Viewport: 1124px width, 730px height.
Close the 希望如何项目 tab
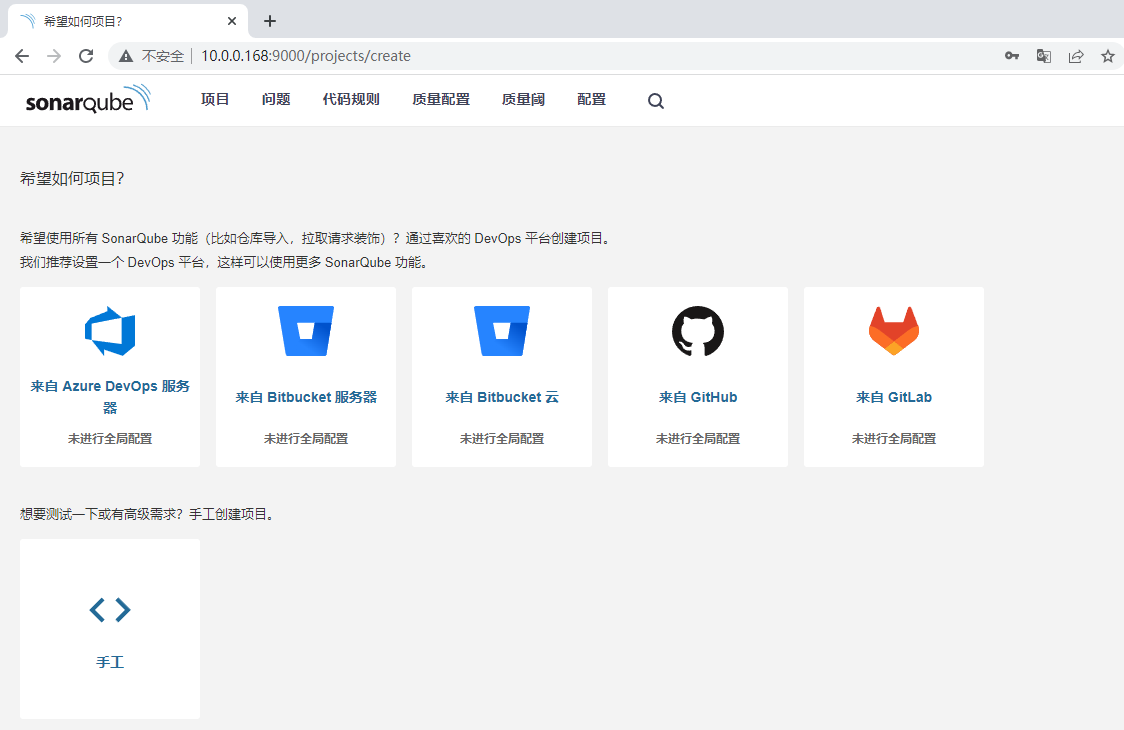pyautogui.click(x=232, y=21)
